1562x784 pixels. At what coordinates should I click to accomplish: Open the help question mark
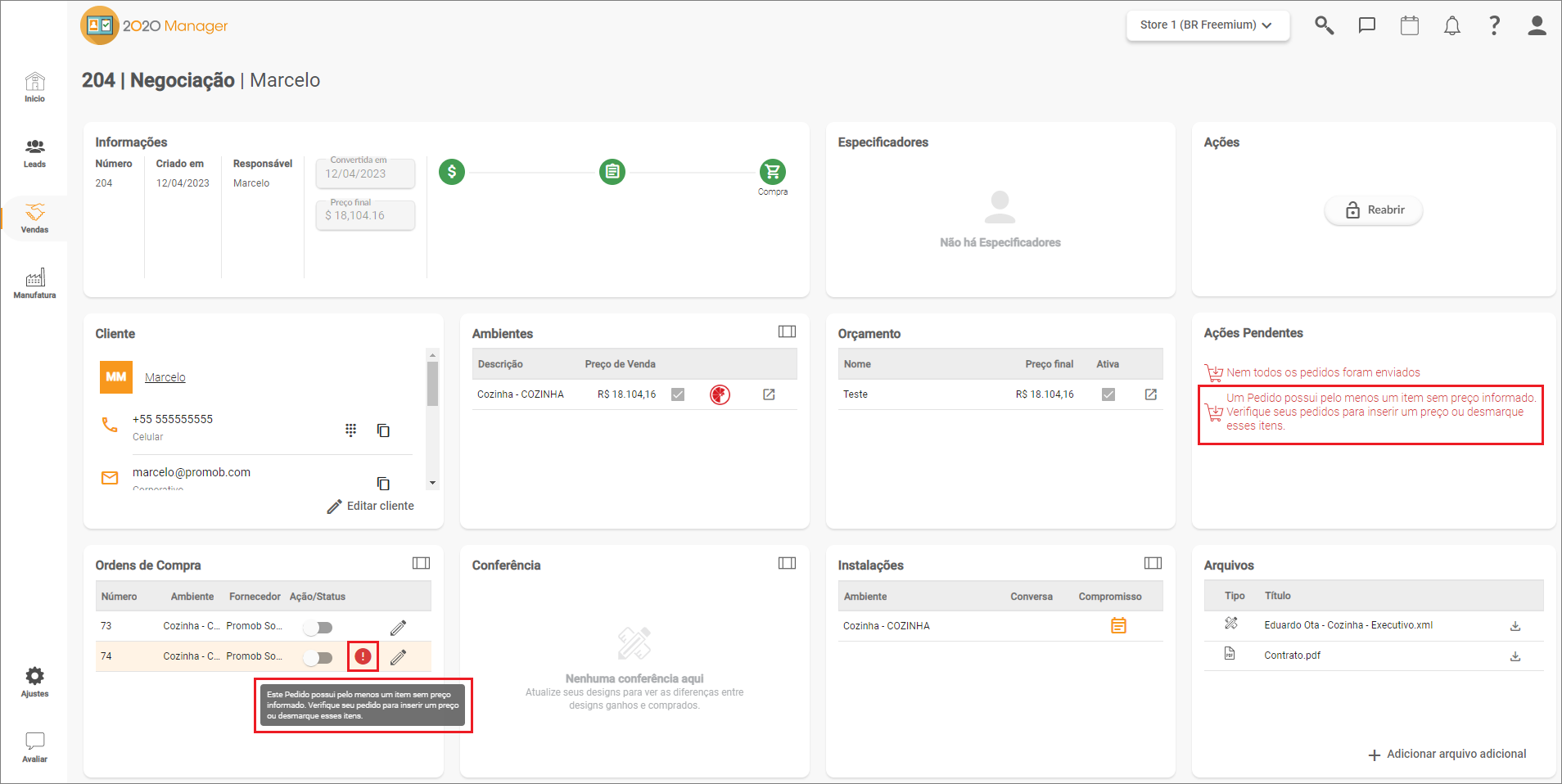[x=1494, y=25]
